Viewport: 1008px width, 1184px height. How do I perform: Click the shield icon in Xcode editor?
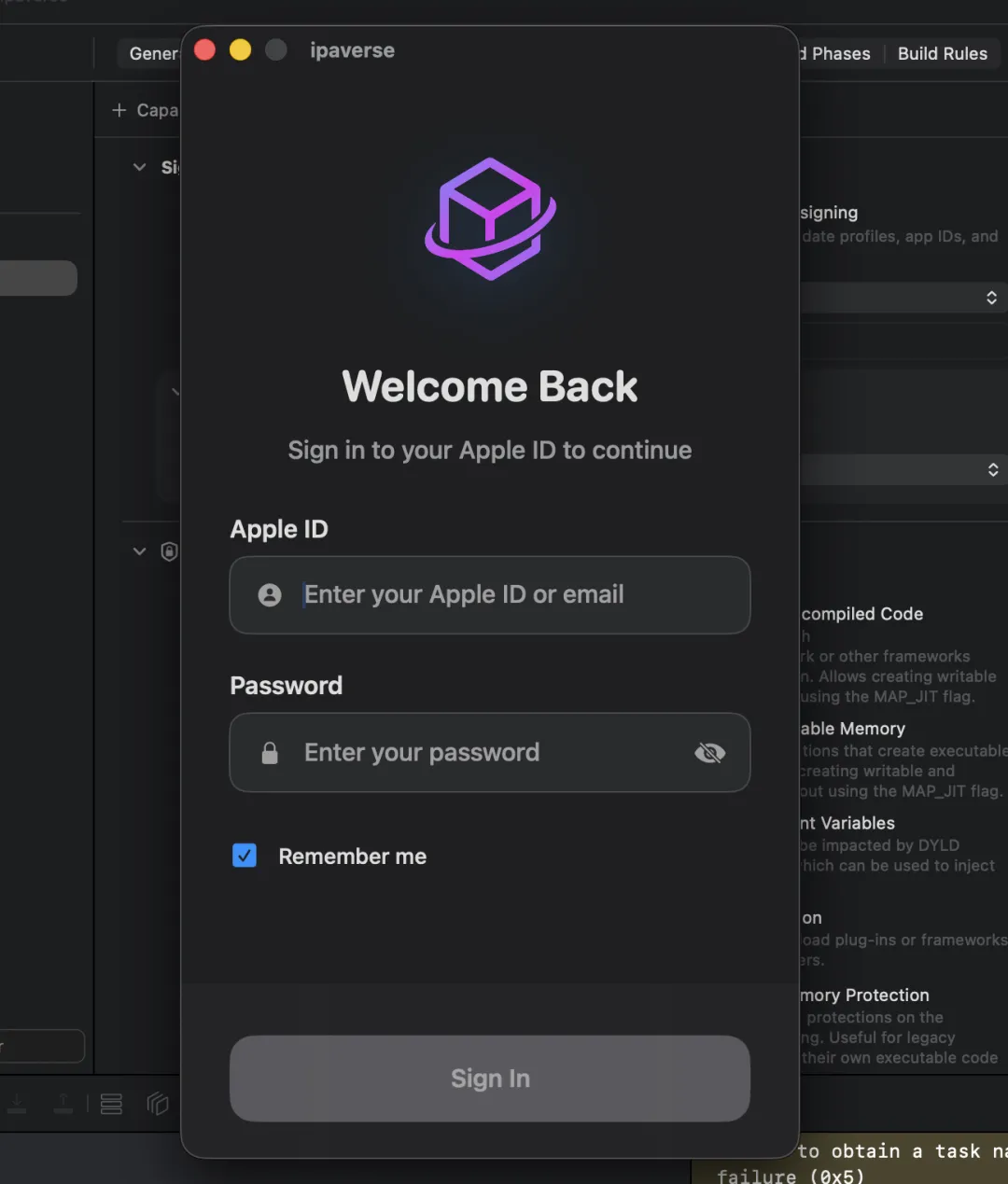(169, 551)
